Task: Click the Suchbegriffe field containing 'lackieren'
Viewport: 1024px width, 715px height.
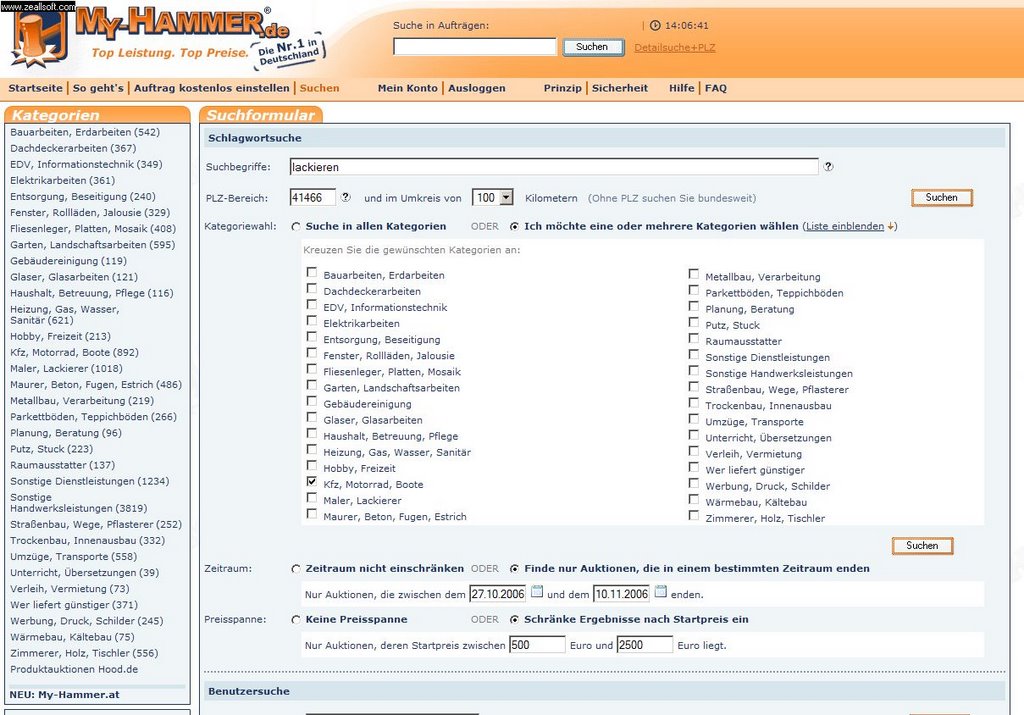Action: (554, 167)
